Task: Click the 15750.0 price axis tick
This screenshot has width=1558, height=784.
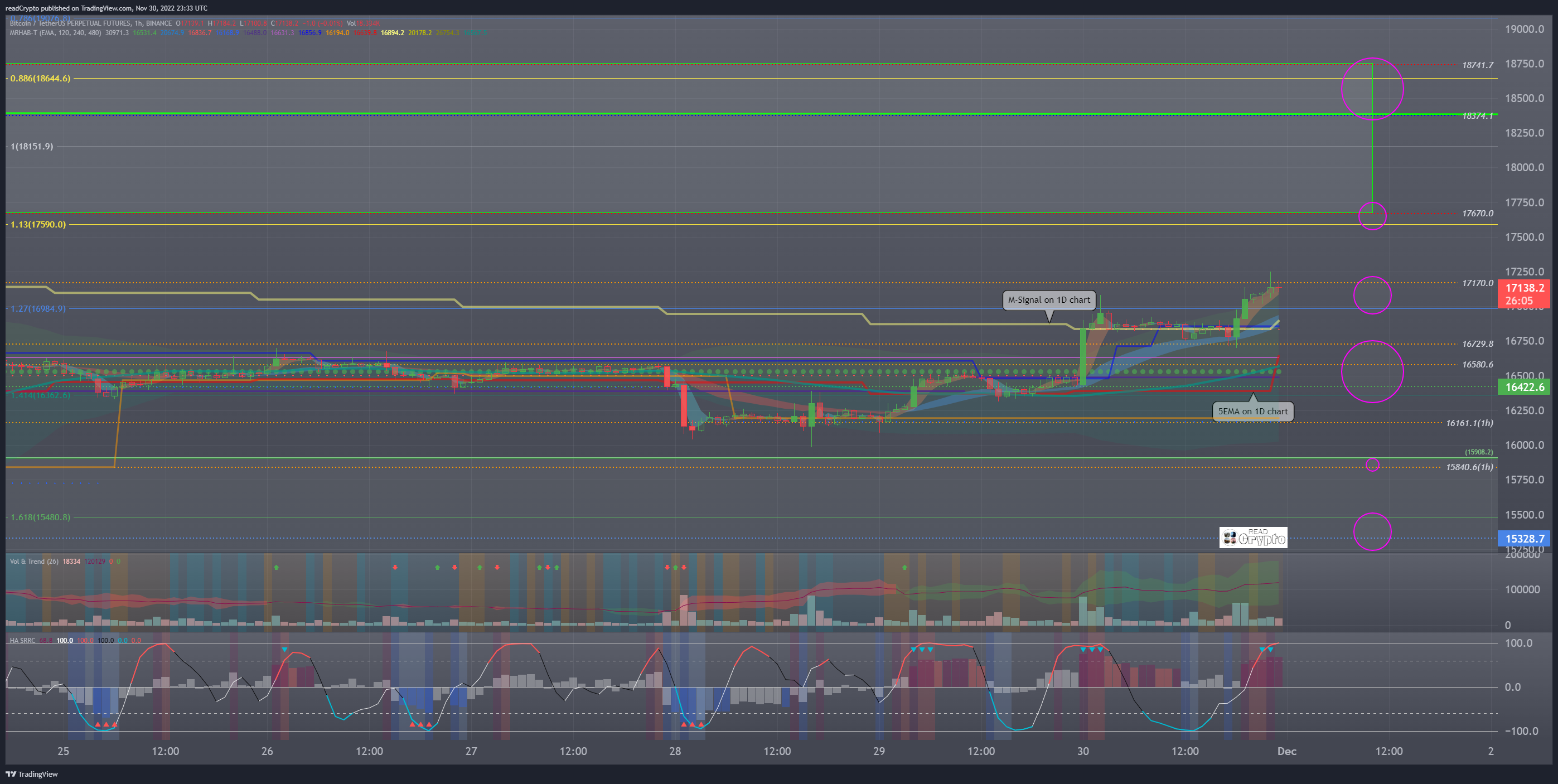Action: click(1524, 480)
